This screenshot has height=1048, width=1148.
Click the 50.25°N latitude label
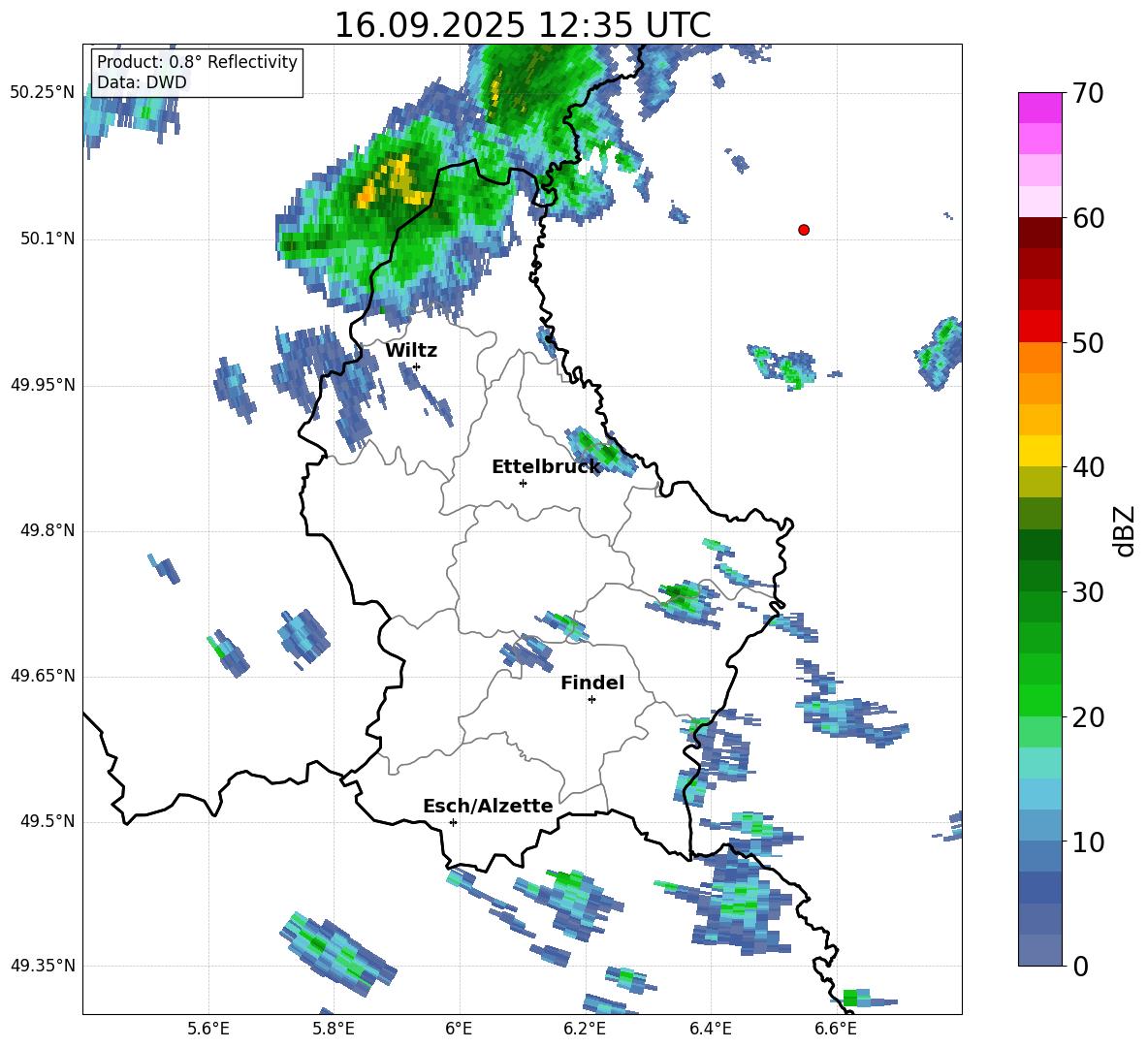[x=43, y=93]
